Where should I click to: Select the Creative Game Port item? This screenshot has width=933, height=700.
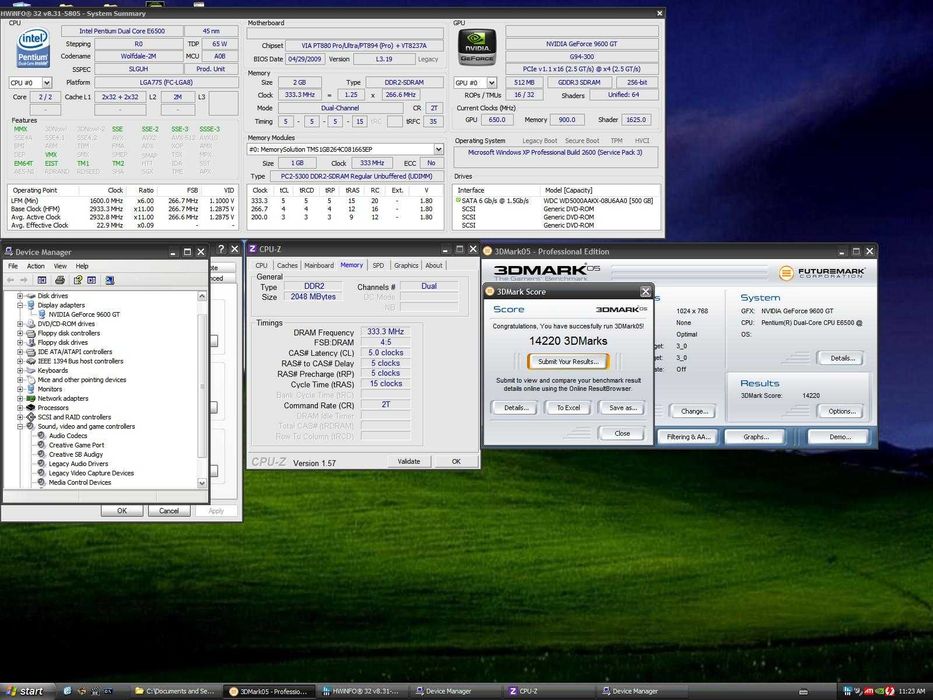(x=76, y=445)
